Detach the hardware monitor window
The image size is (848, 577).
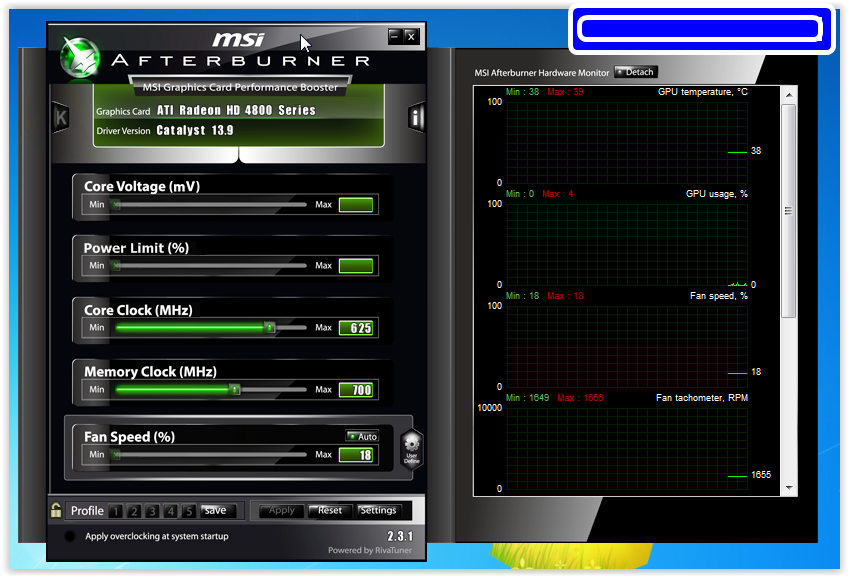click(x=635, y=72)
